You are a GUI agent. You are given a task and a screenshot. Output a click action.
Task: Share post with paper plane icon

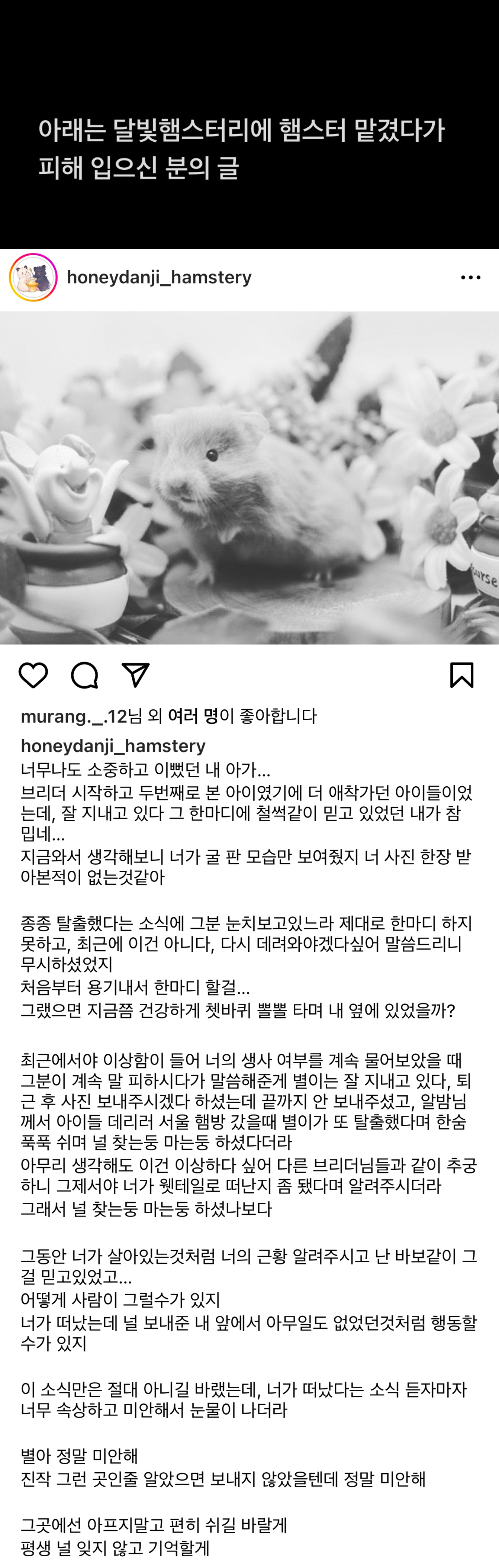point(135,676)
